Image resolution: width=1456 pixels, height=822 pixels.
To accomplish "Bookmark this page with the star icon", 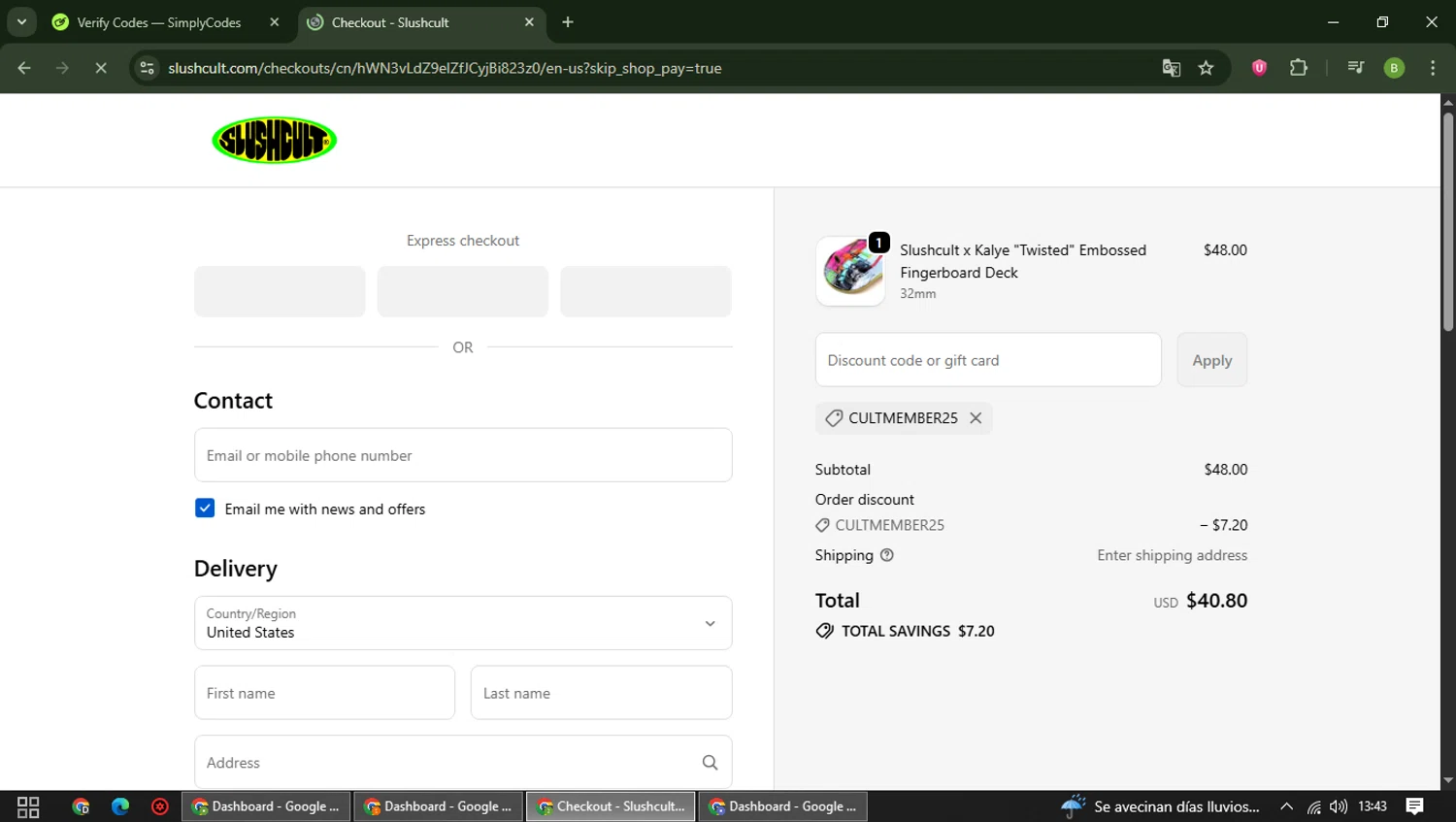I will [x=1206, y=68].
